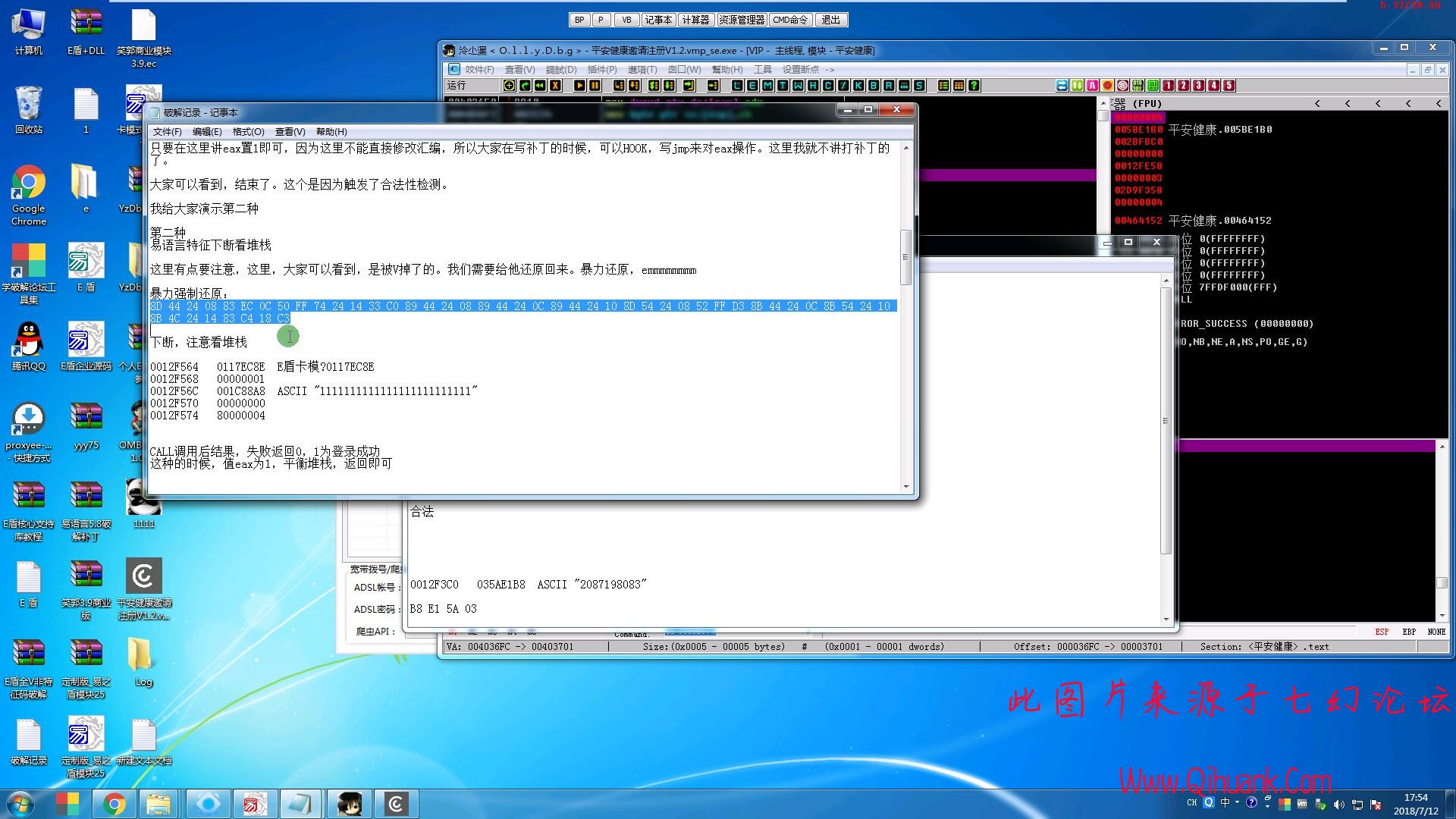Image resolution: width=1456 pixels, height=819 pixels.
Task: Open Patches window via slash icon
Action: tap(843, 85)
